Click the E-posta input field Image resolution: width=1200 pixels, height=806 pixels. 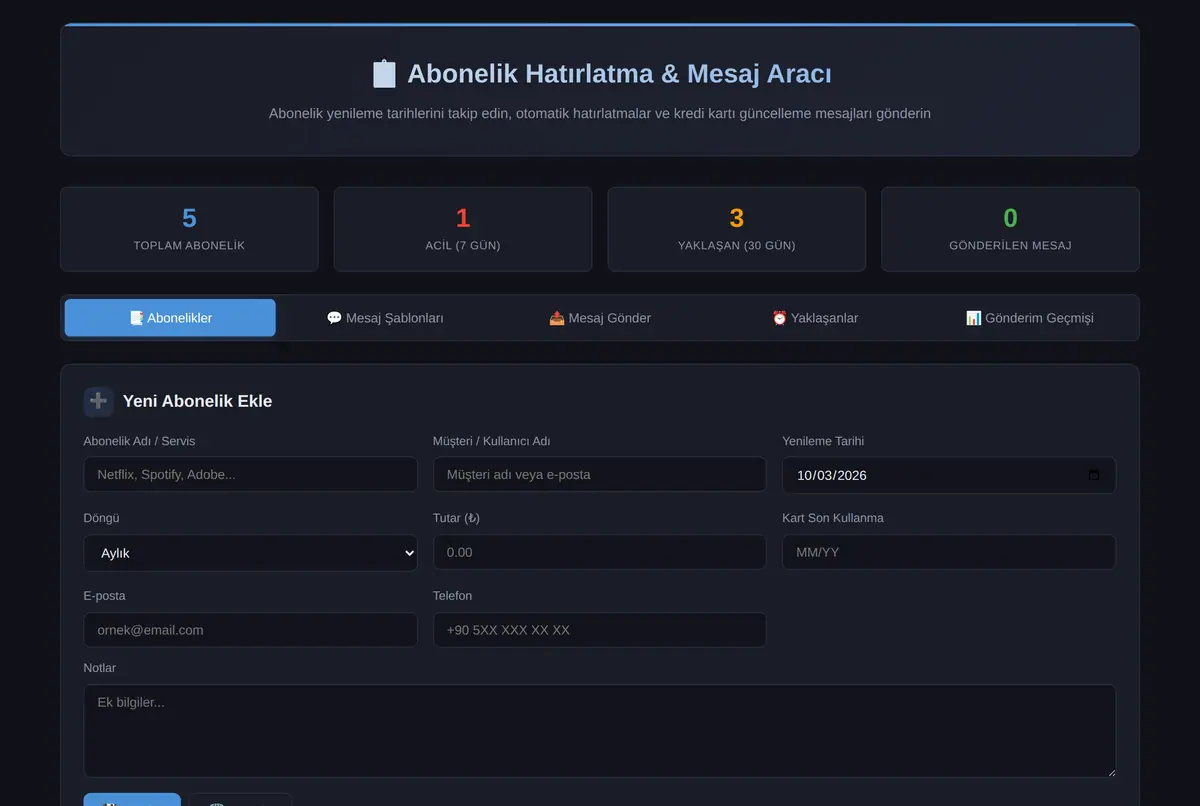click(251, 630)
